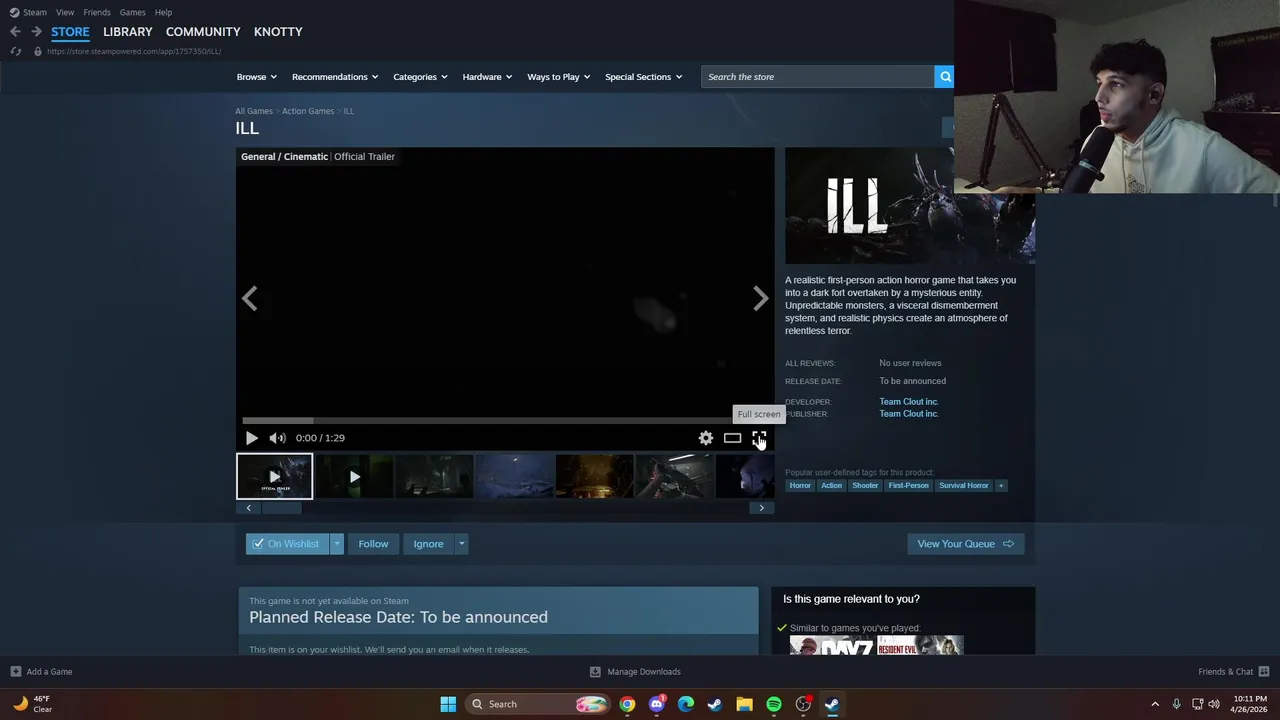This screenshot has width=1280, height=720.
Task: Open Google Chrome from taskbar
Action: [627, 704]
